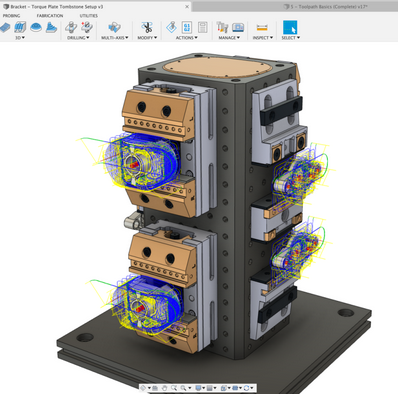Image resolution: width=398 pixels, height=398 pixels.
Task: Click the Setup Sheet icon in Actions
Action: (x=202, y=27)
